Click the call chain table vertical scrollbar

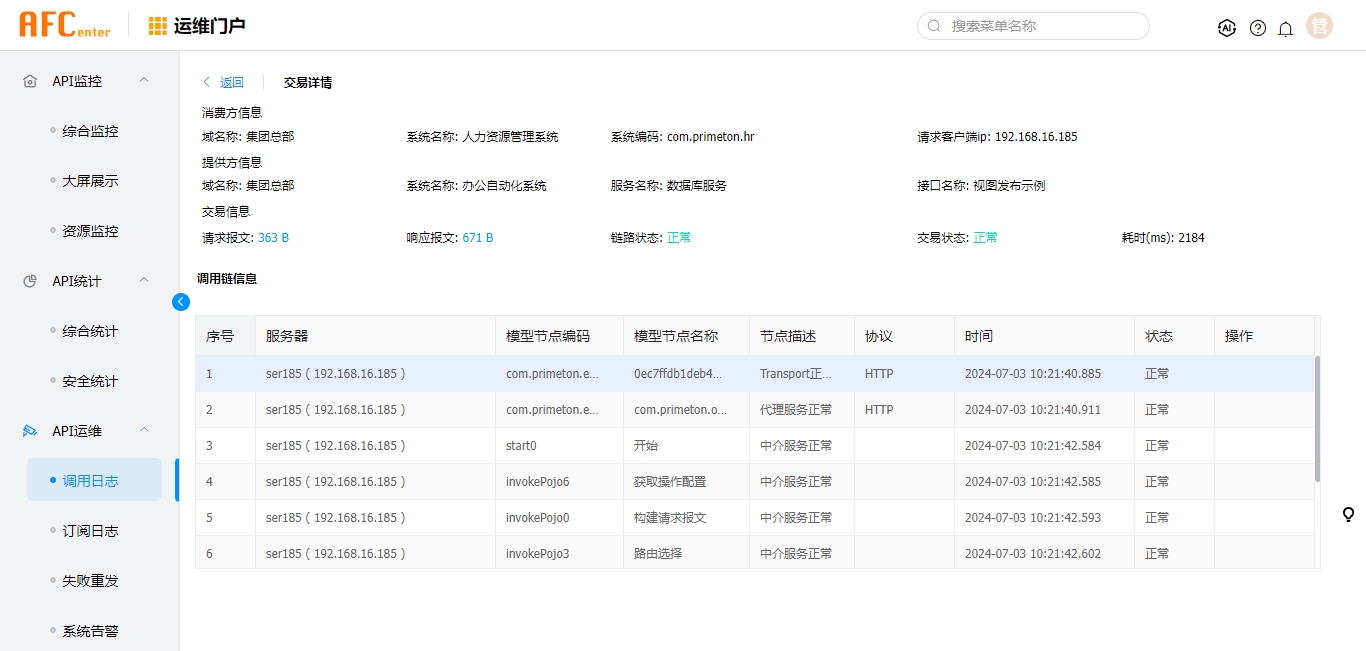point(1316,418)
